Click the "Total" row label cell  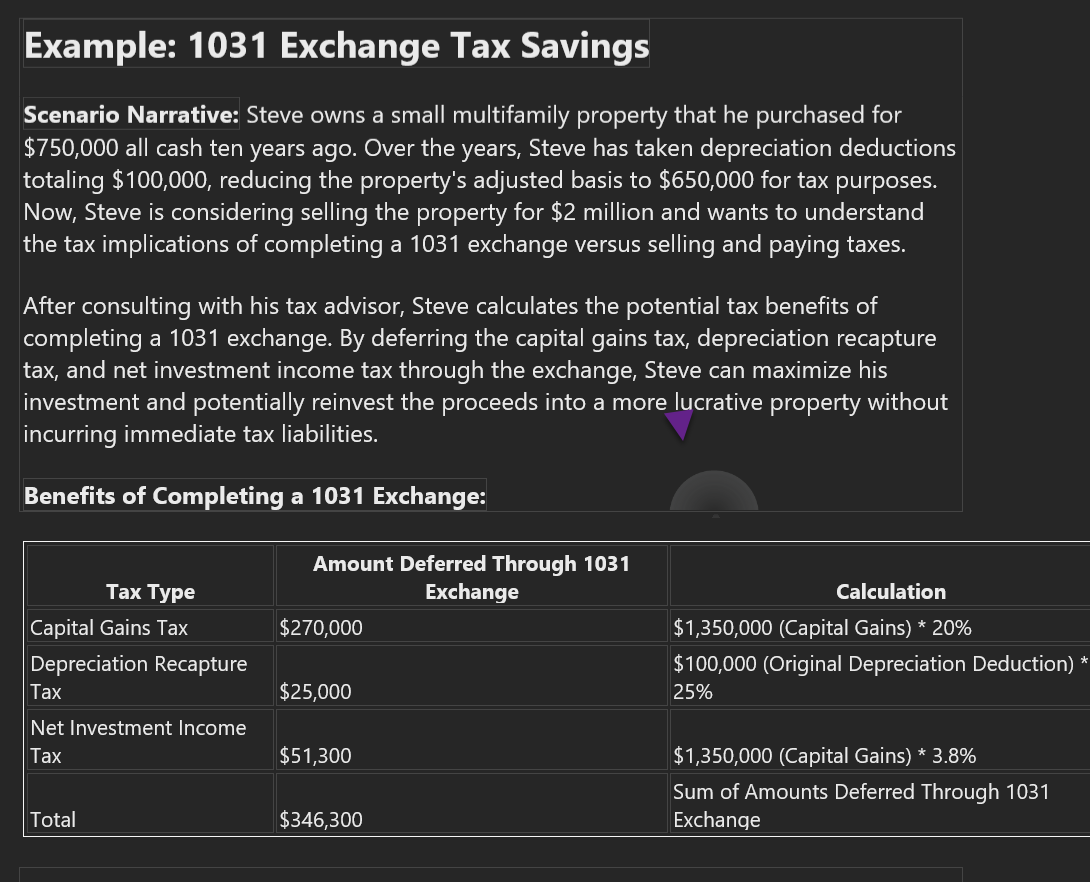(53, 820)
